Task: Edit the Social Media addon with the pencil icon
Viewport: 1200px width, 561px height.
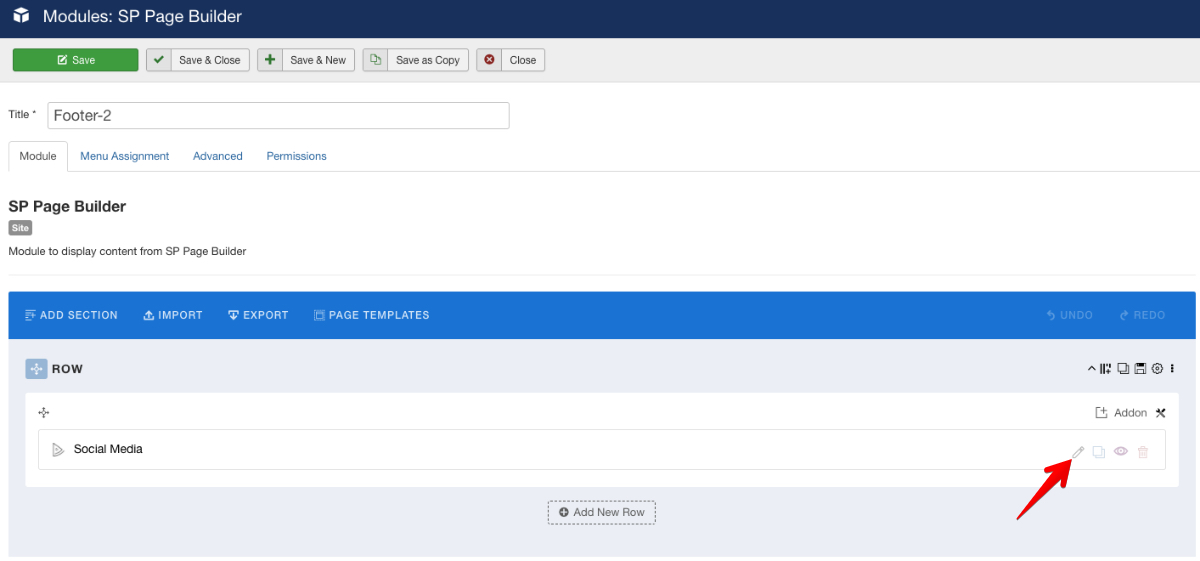Action: click(x=1078, y=452)
